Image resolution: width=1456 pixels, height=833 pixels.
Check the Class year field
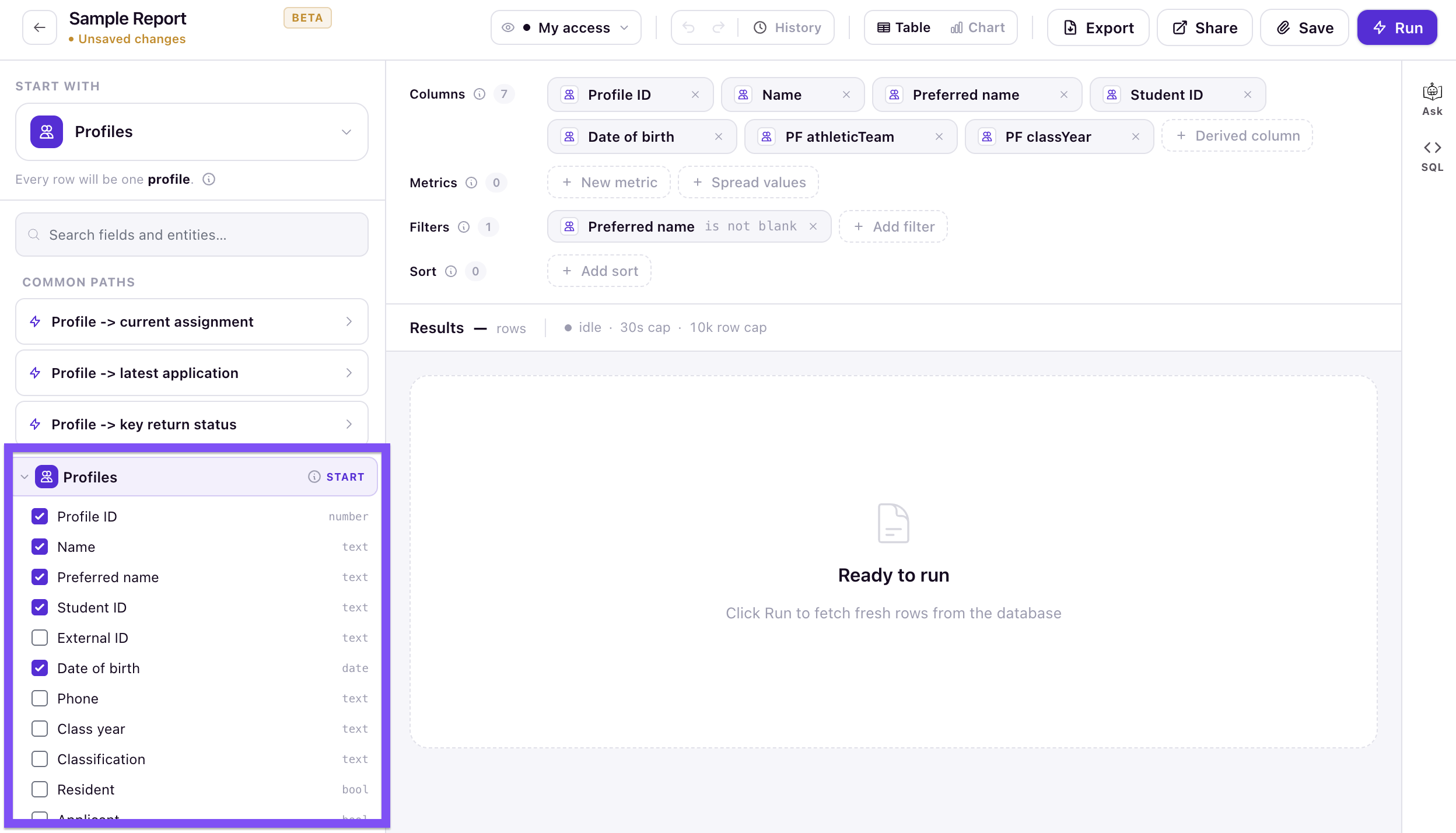click(x=40, y=729)
